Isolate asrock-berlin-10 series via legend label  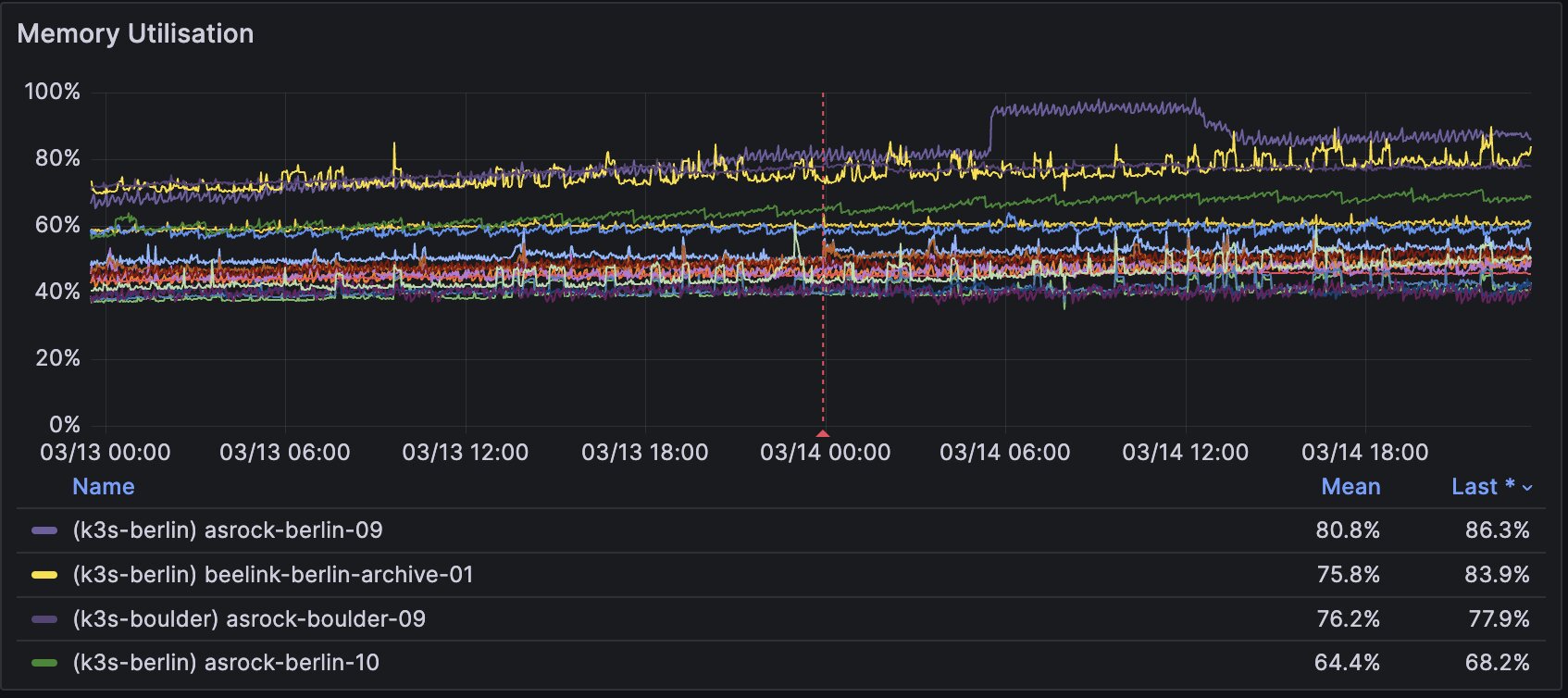(225, 663)
